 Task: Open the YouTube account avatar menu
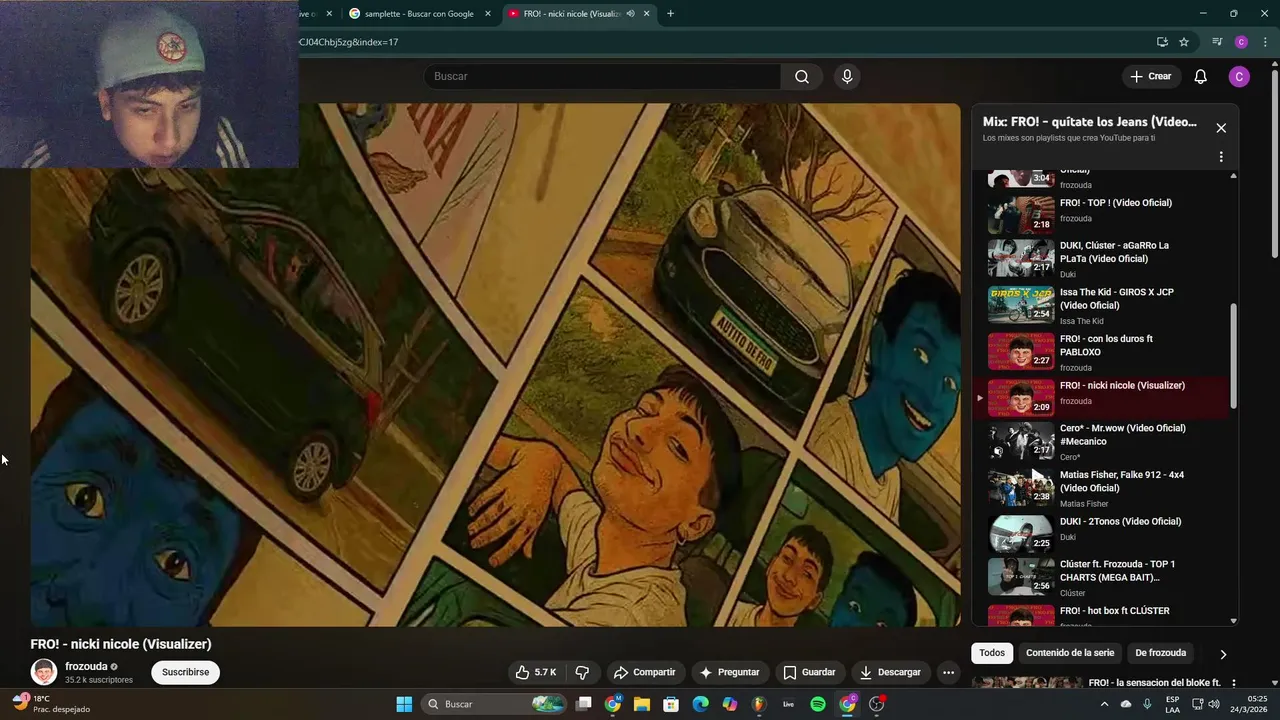pos(1239,77)
